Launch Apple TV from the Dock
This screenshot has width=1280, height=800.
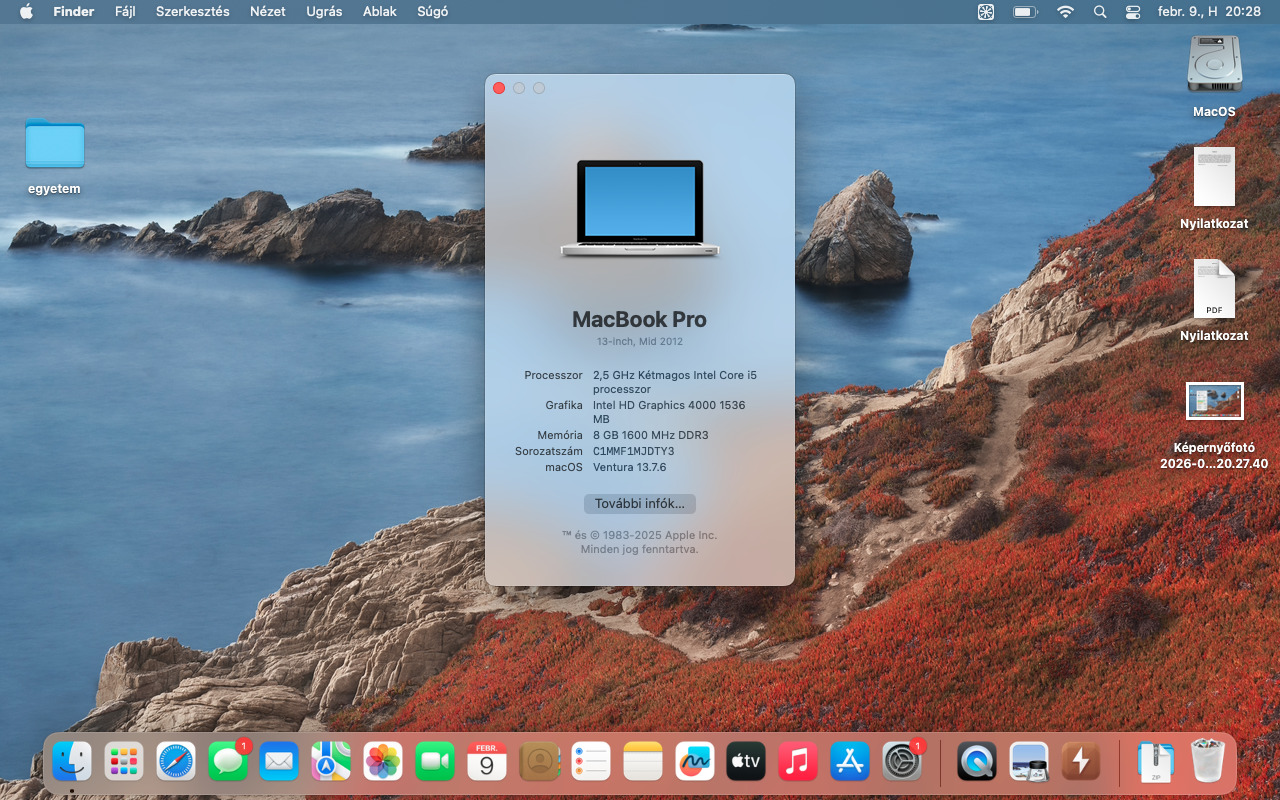pos(746,762)
